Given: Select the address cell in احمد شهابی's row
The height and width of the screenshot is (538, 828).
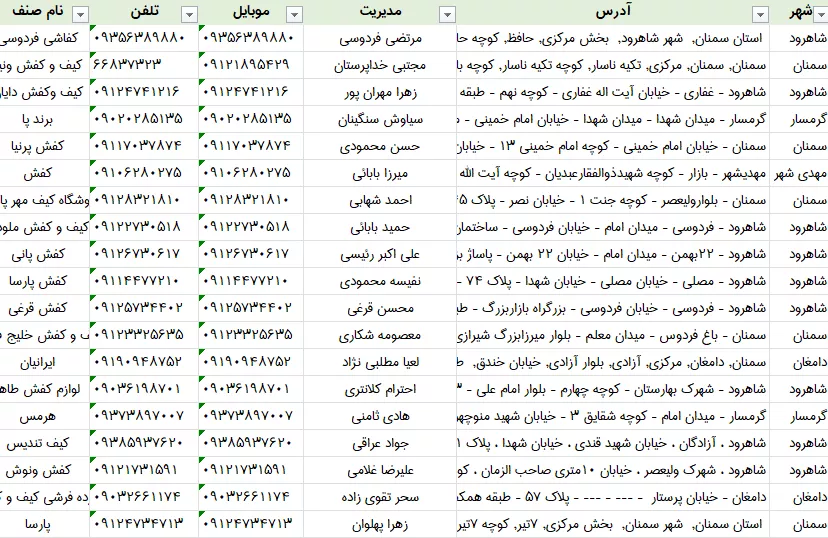Looking at the screenshot, I should point(613,200).
